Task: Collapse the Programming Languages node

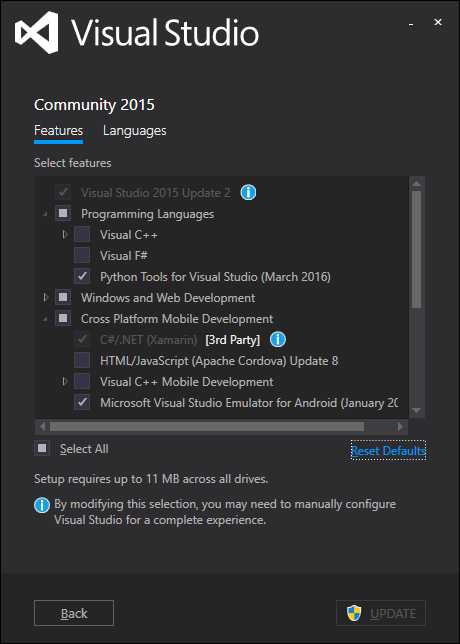Action: 46,214
